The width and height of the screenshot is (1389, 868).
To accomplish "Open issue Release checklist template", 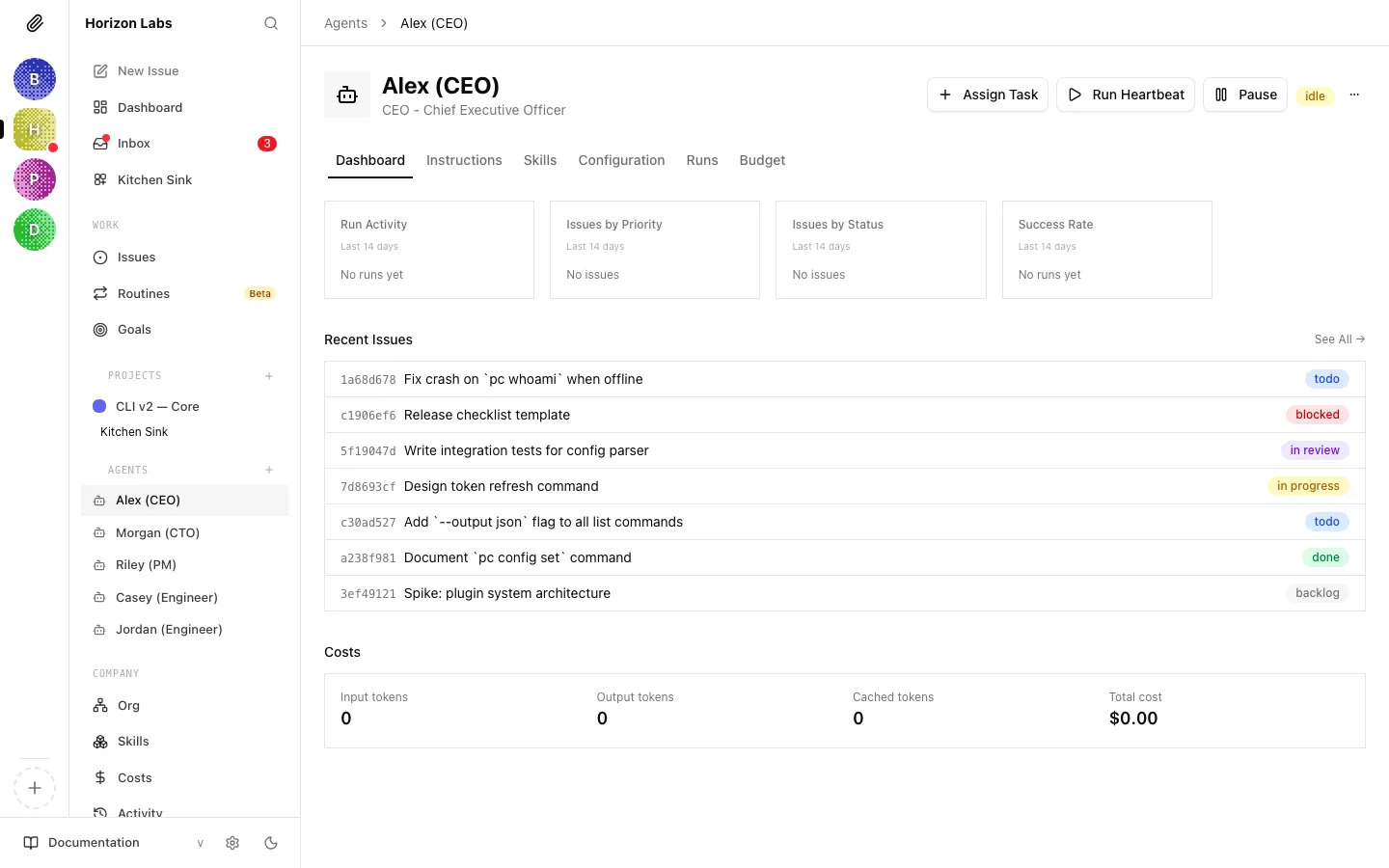I will pyautogui.click(x=845, y=415).
